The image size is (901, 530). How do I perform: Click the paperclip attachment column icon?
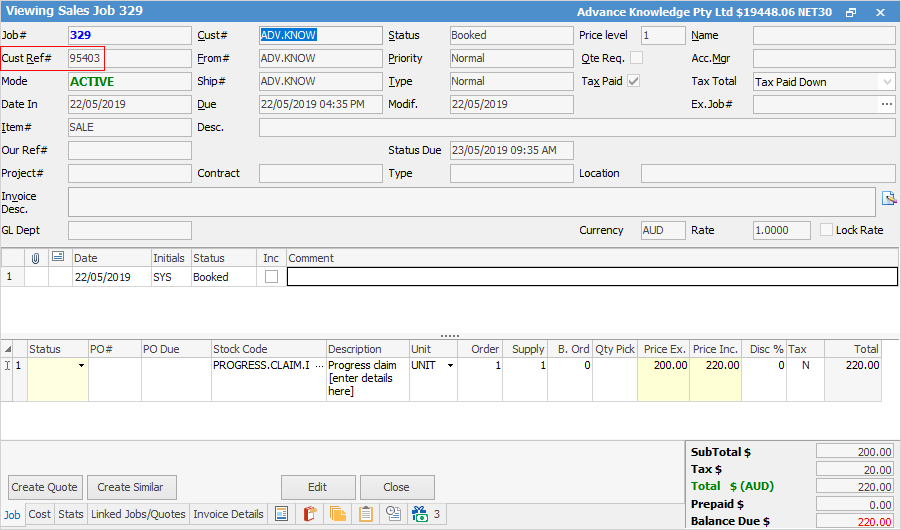(36, 258)
